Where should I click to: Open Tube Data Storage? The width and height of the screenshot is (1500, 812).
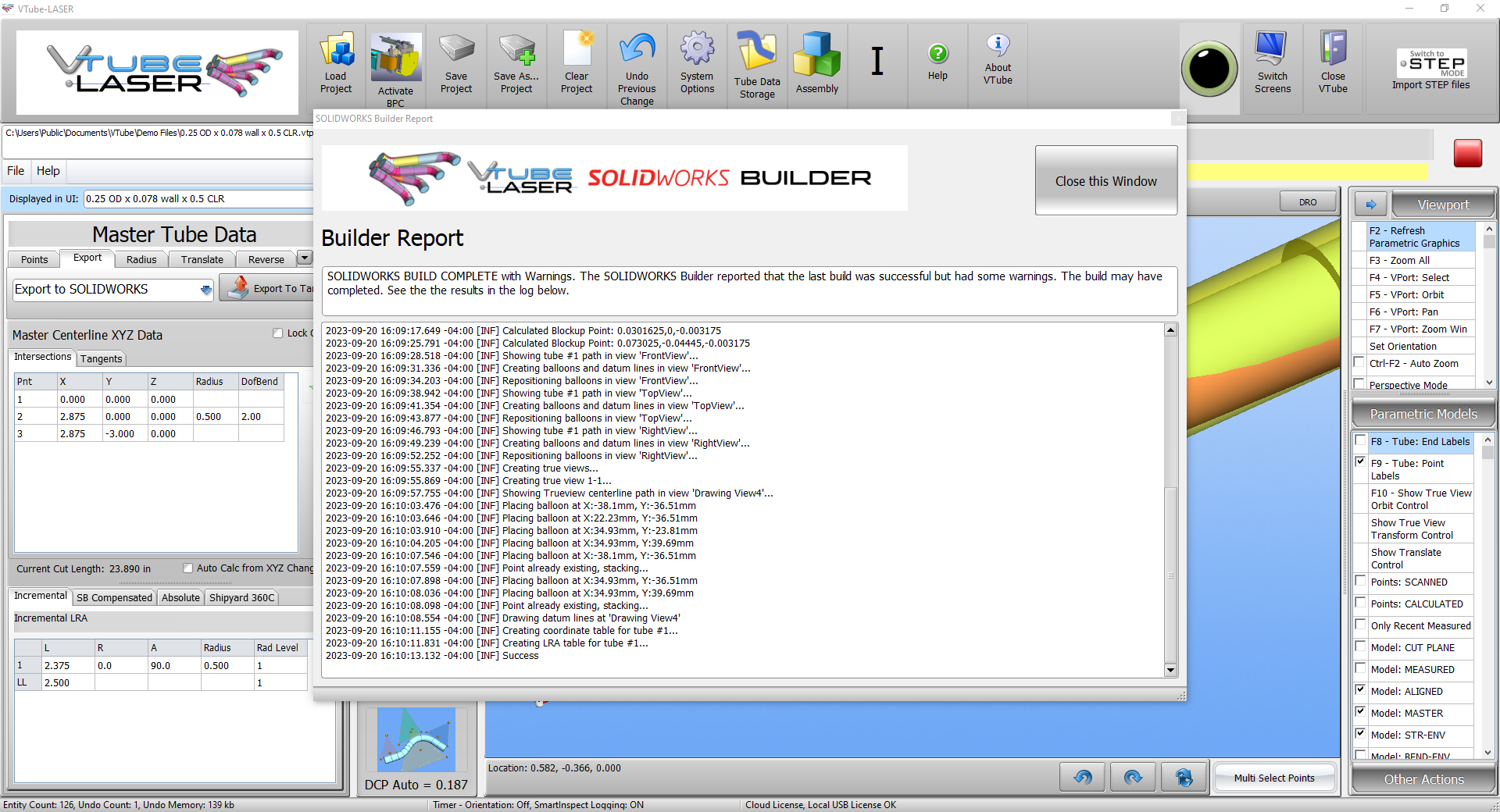(x=757, y=66)
